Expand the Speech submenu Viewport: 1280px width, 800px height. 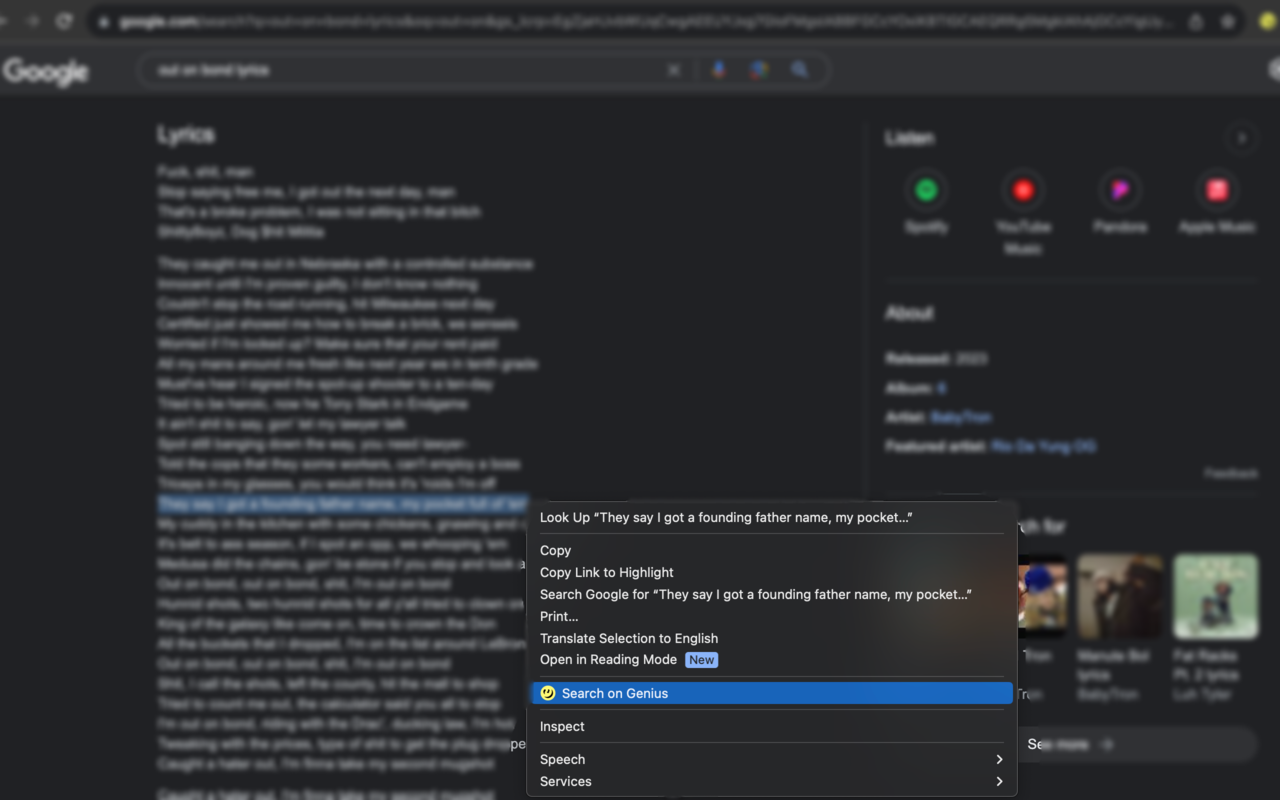tap(772, 759)
